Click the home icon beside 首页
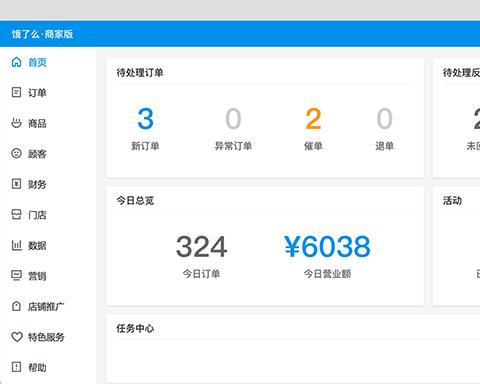480x384 pixels. [x=16, y=62]
